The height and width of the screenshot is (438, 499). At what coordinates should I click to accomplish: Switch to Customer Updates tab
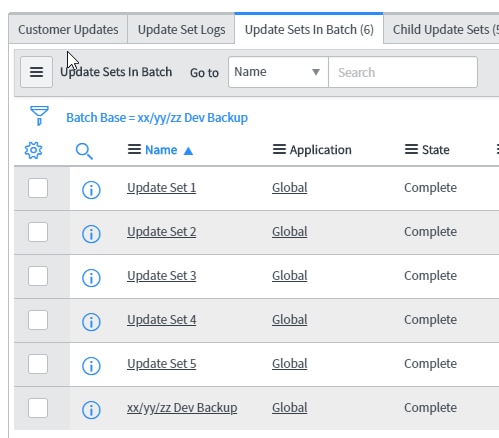tap(68, 29)
